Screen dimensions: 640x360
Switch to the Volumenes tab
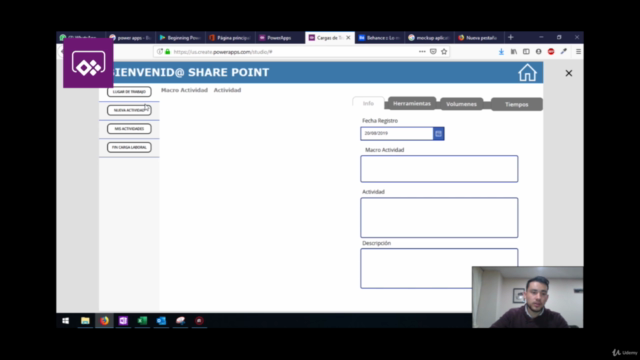coord(461,104)
